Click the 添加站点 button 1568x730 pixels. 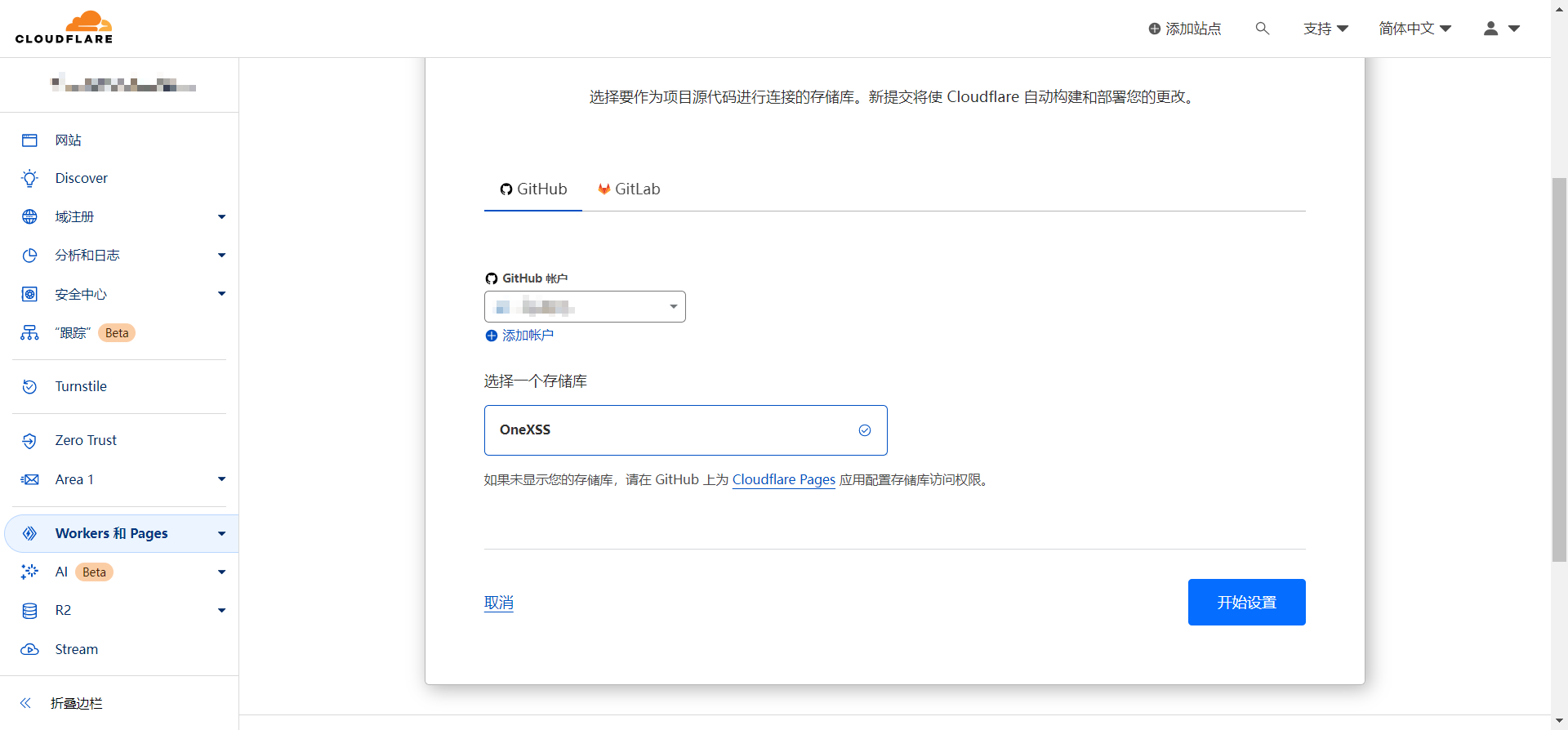pyautogui.click(x=1185, y=29)
